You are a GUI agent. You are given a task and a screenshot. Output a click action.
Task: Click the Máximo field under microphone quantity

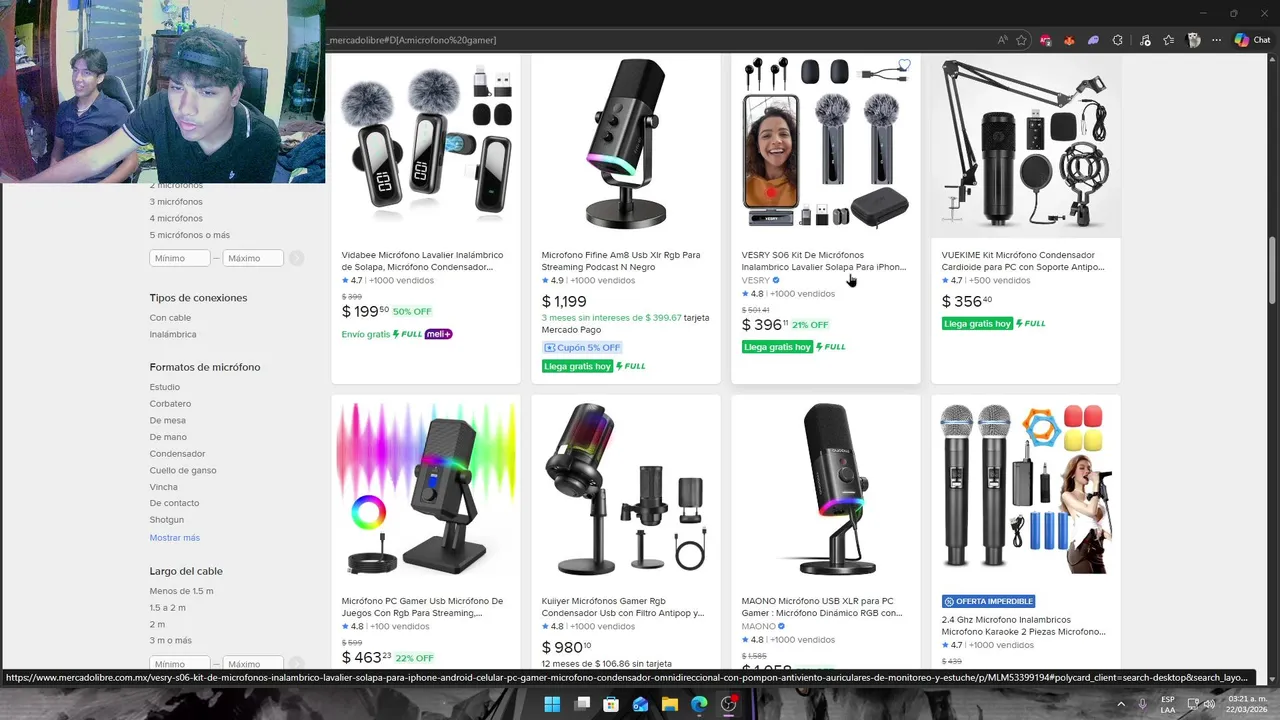(253, 258)
